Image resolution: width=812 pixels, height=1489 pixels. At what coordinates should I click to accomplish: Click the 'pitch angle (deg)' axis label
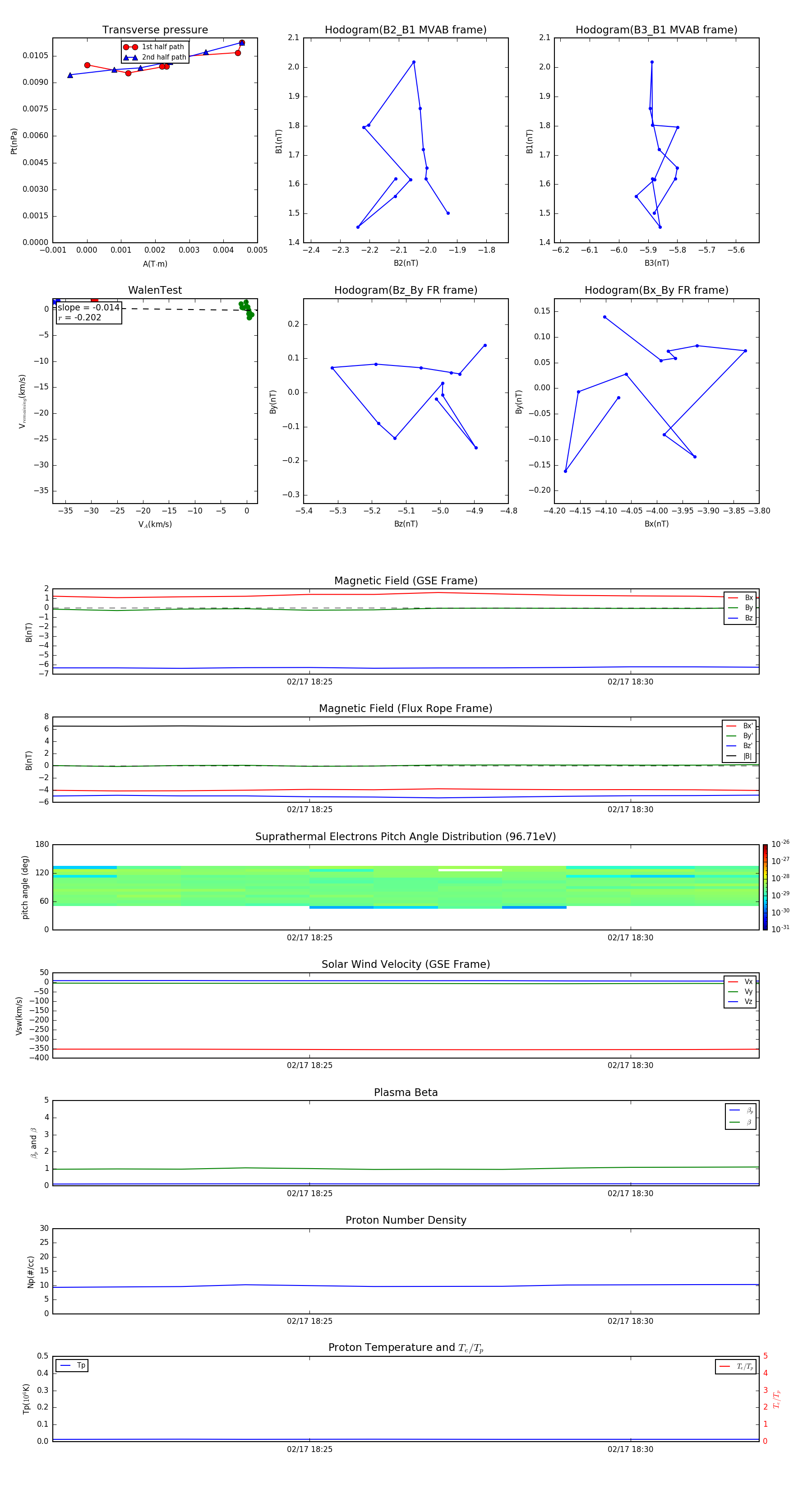25,887
